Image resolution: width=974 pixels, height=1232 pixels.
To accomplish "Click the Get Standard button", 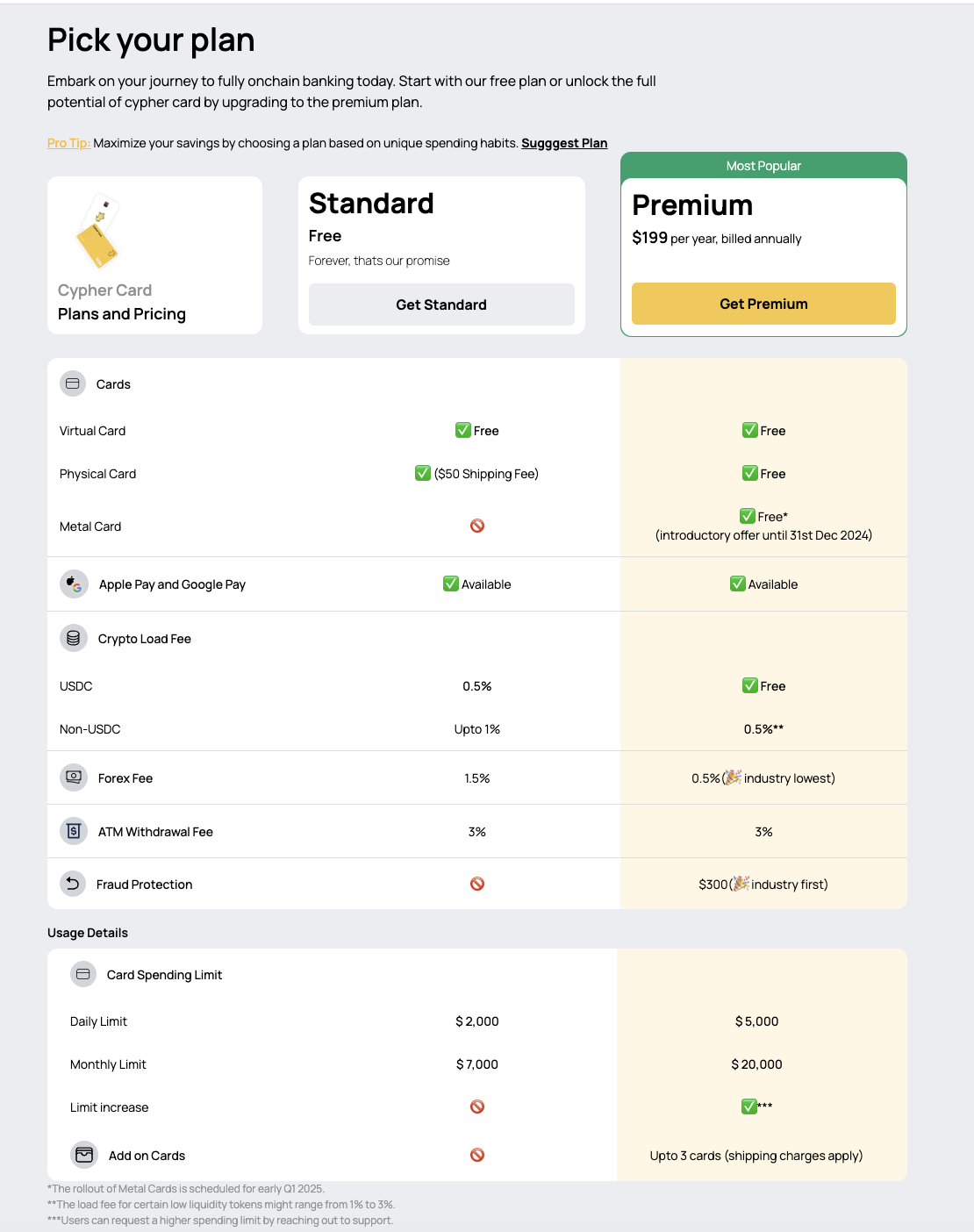I will pos(441,304).
